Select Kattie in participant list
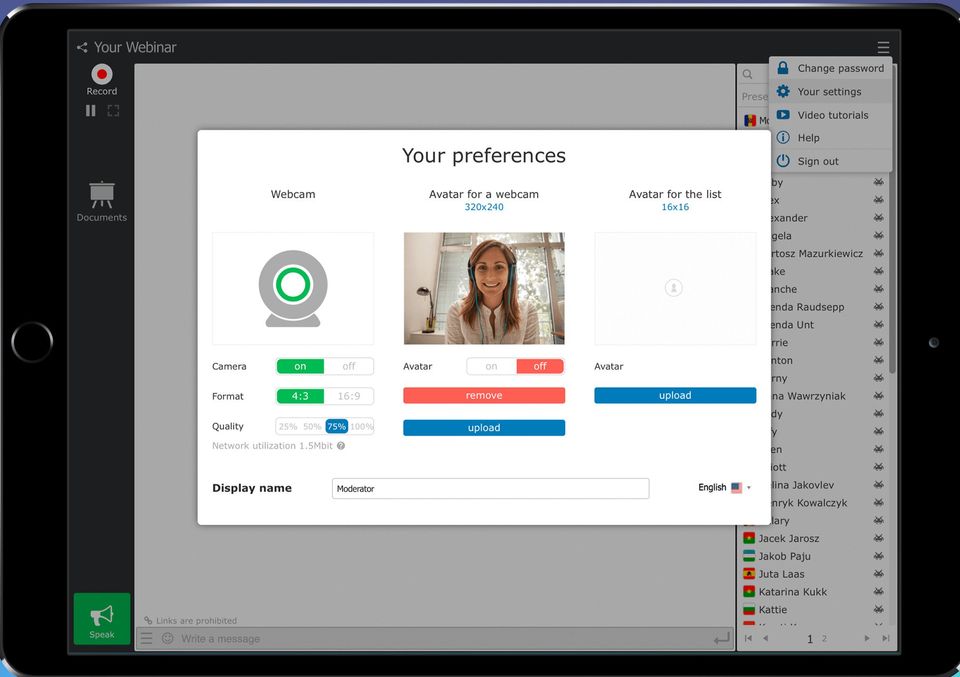This screenshot has height=677, width=960. pos(773,609)
